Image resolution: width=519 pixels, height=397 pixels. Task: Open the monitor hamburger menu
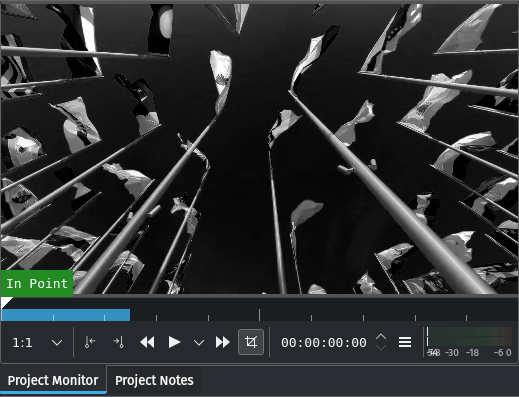(405, 342)
